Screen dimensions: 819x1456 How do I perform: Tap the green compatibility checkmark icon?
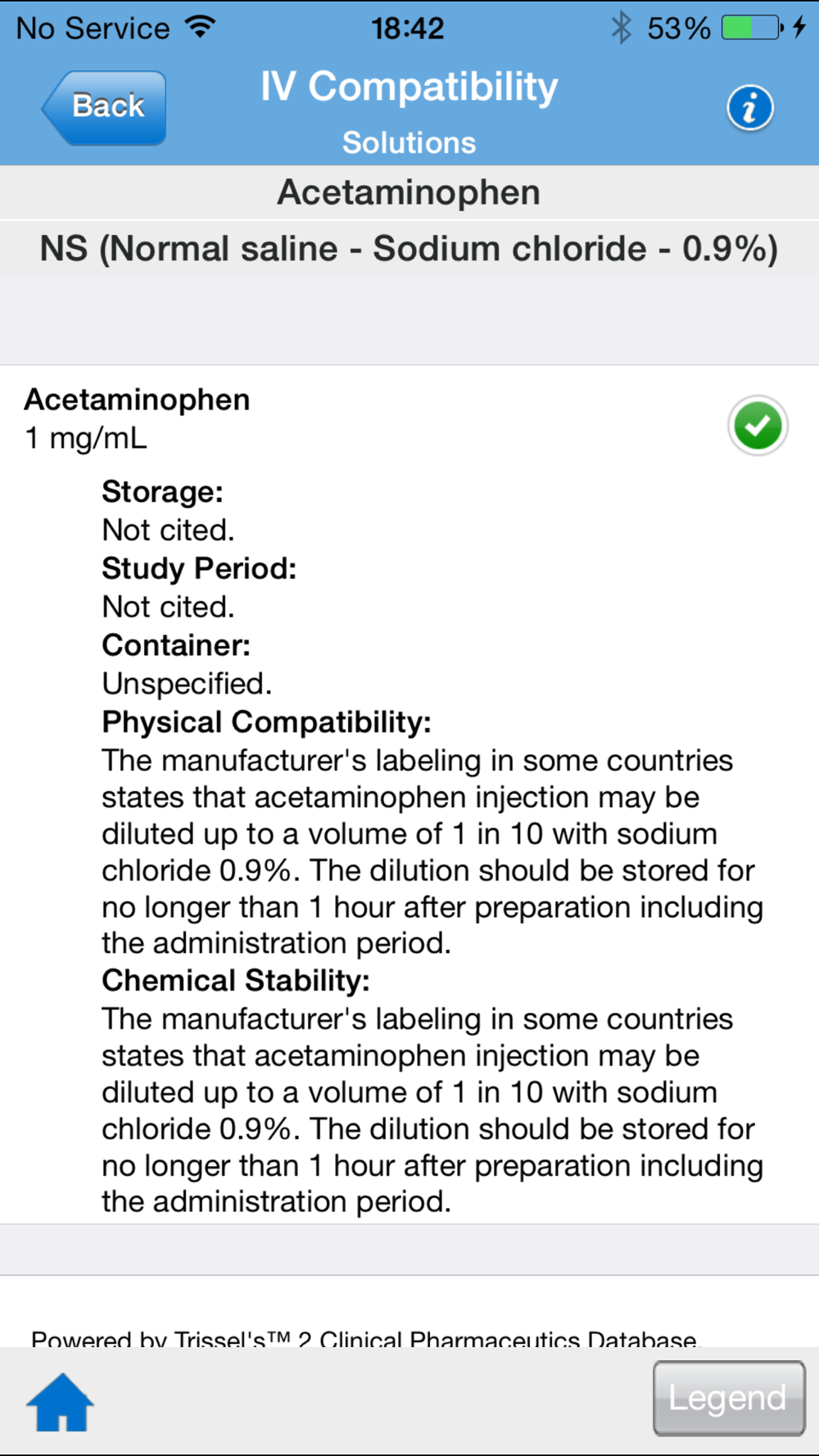click(758, 426)
